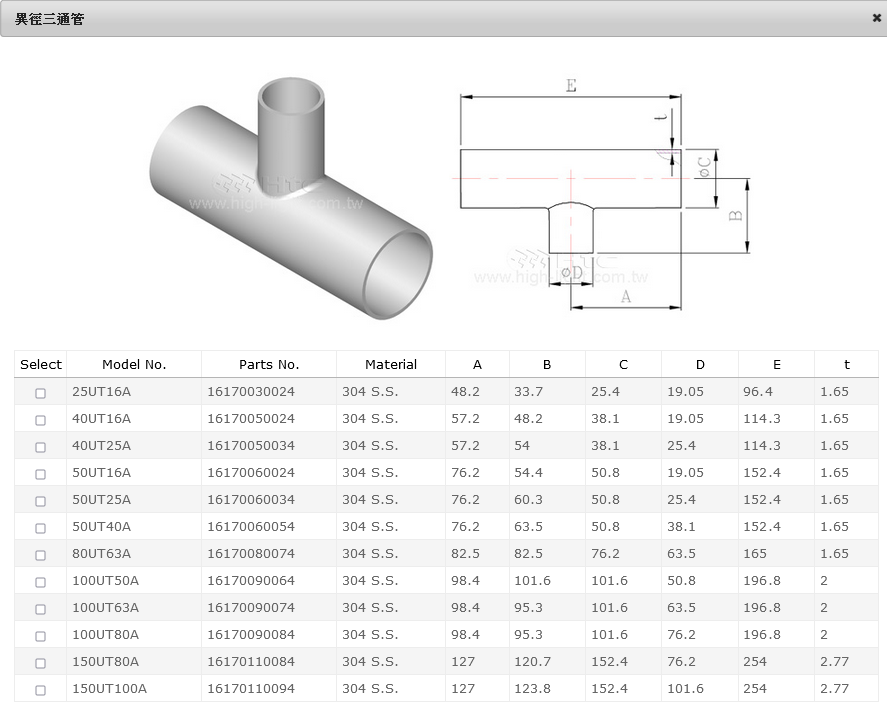Image resolution: width=887 pixels, height=706 pixels.
Task: Mark the 50UT25A checkbox
Action: 41,501
